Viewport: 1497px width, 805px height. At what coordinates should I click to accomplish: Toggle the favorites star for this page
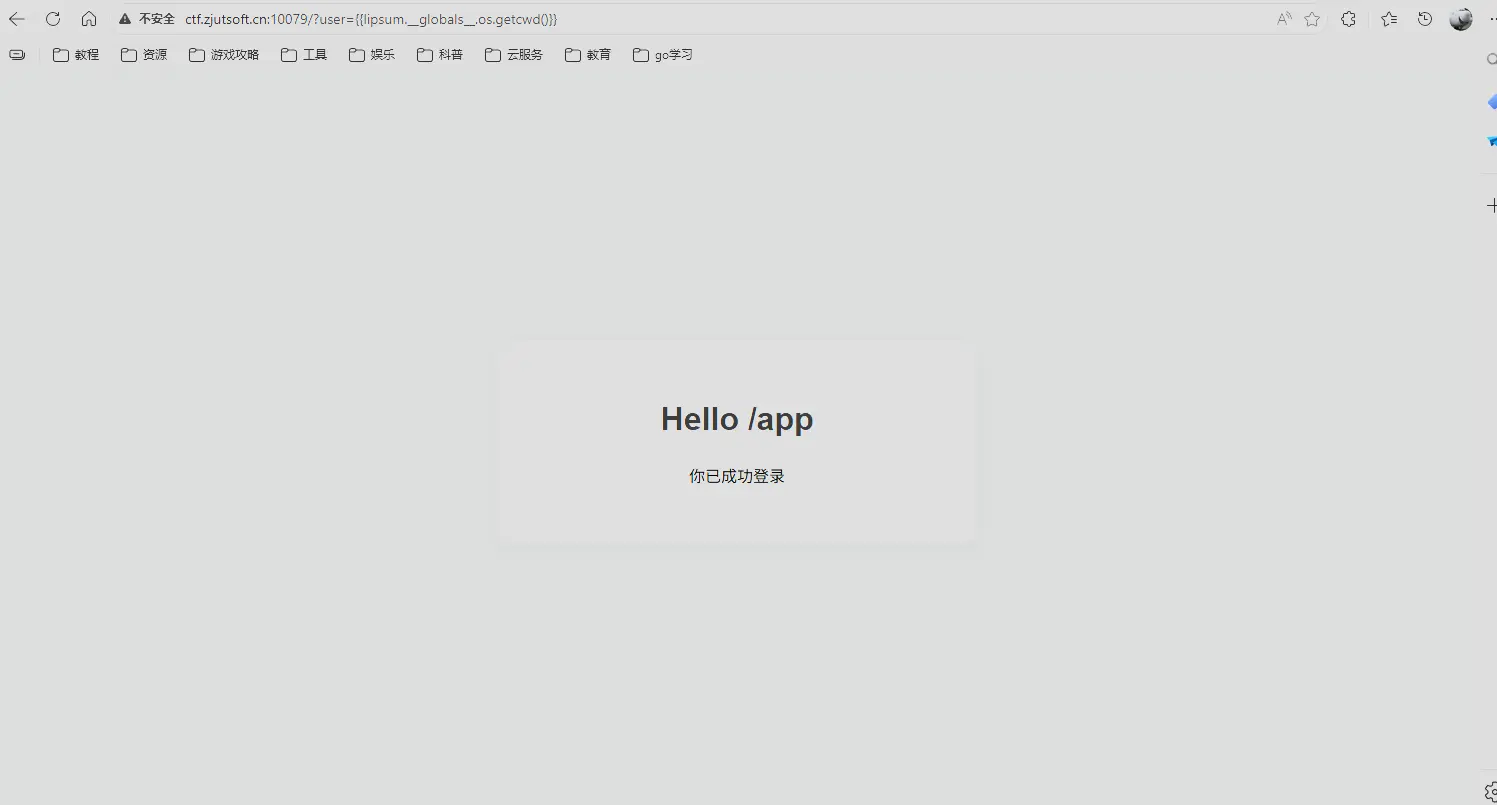point(1312,18)
